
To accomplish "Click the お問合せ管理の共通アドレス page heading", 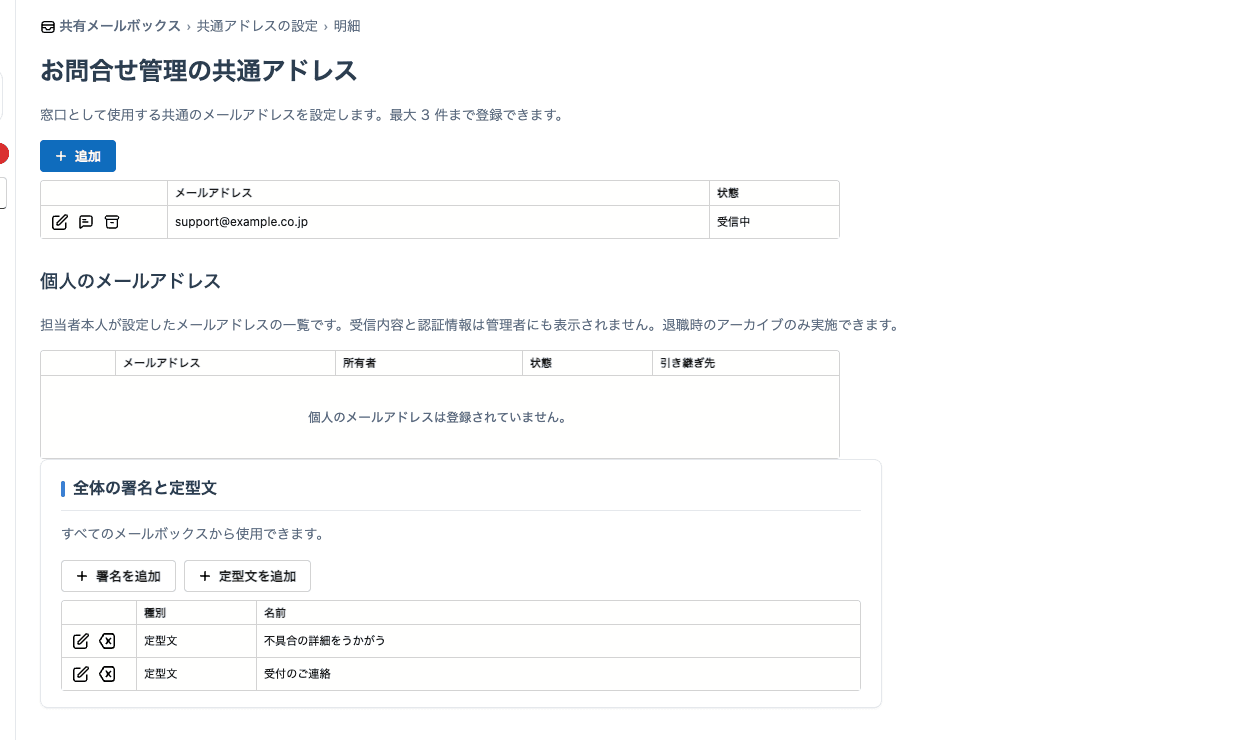I will [x=199, y=71].
